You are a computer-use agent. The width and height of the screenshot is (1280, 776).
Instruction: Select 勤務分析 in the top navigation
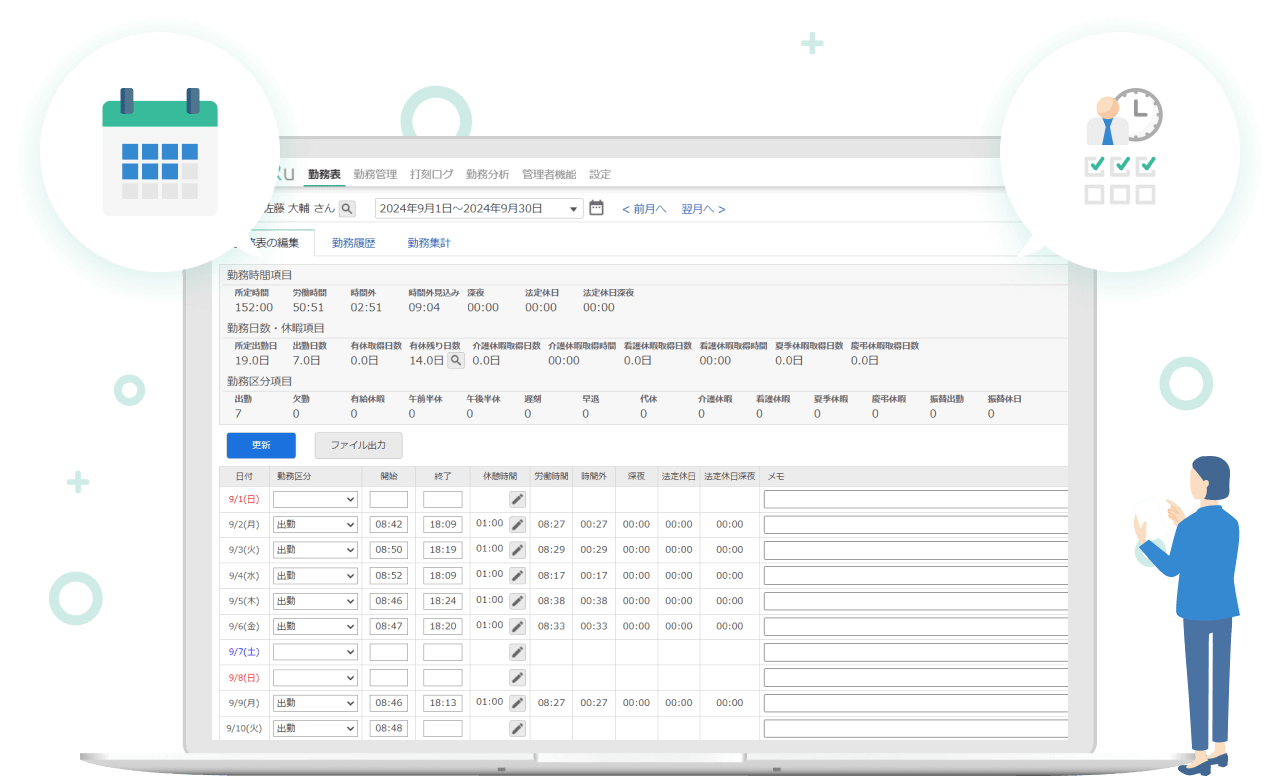(487, 174)
